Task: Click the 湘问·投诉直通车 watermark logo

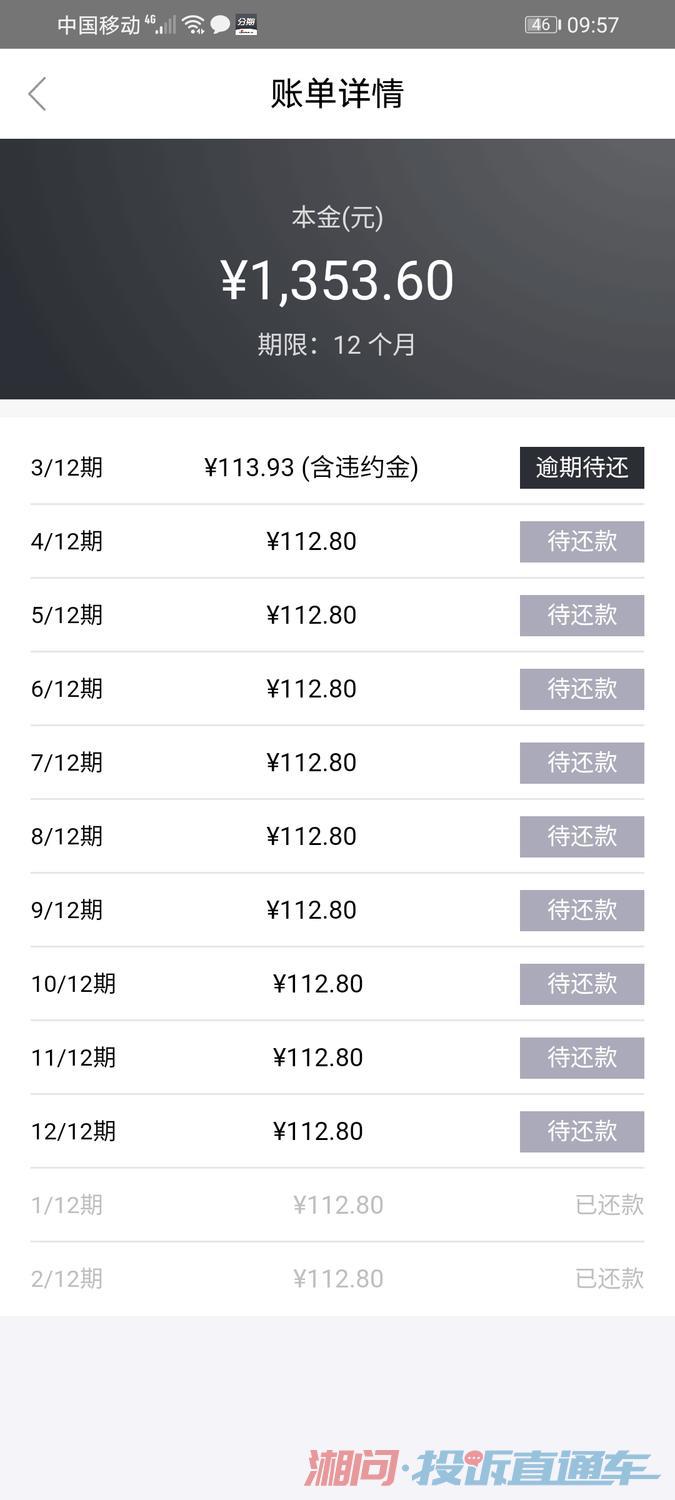Action: coord(480,1467)
